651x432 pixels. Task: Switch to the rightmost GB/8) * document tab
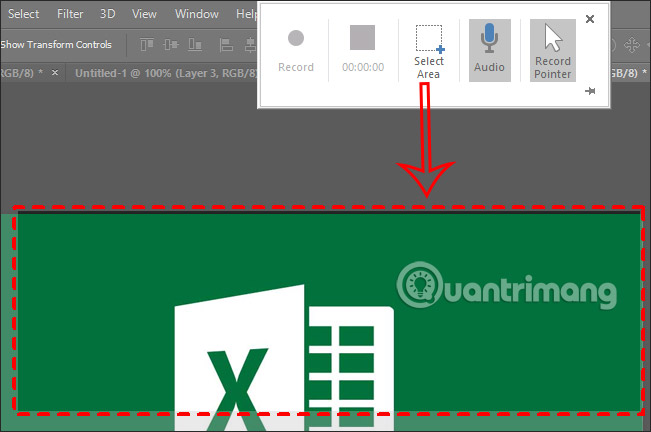(629, 73)
